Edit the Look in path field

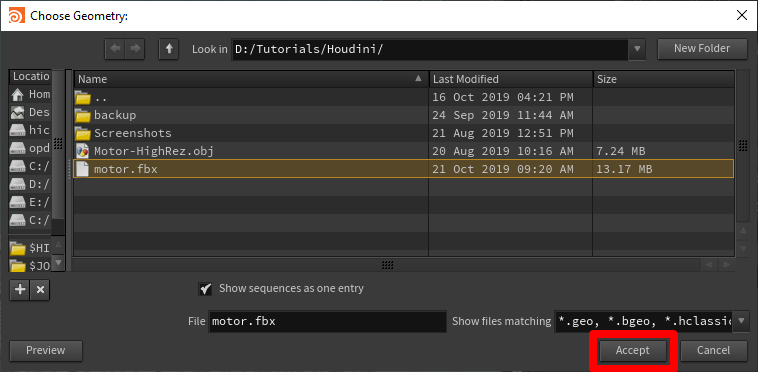(429, 49)
